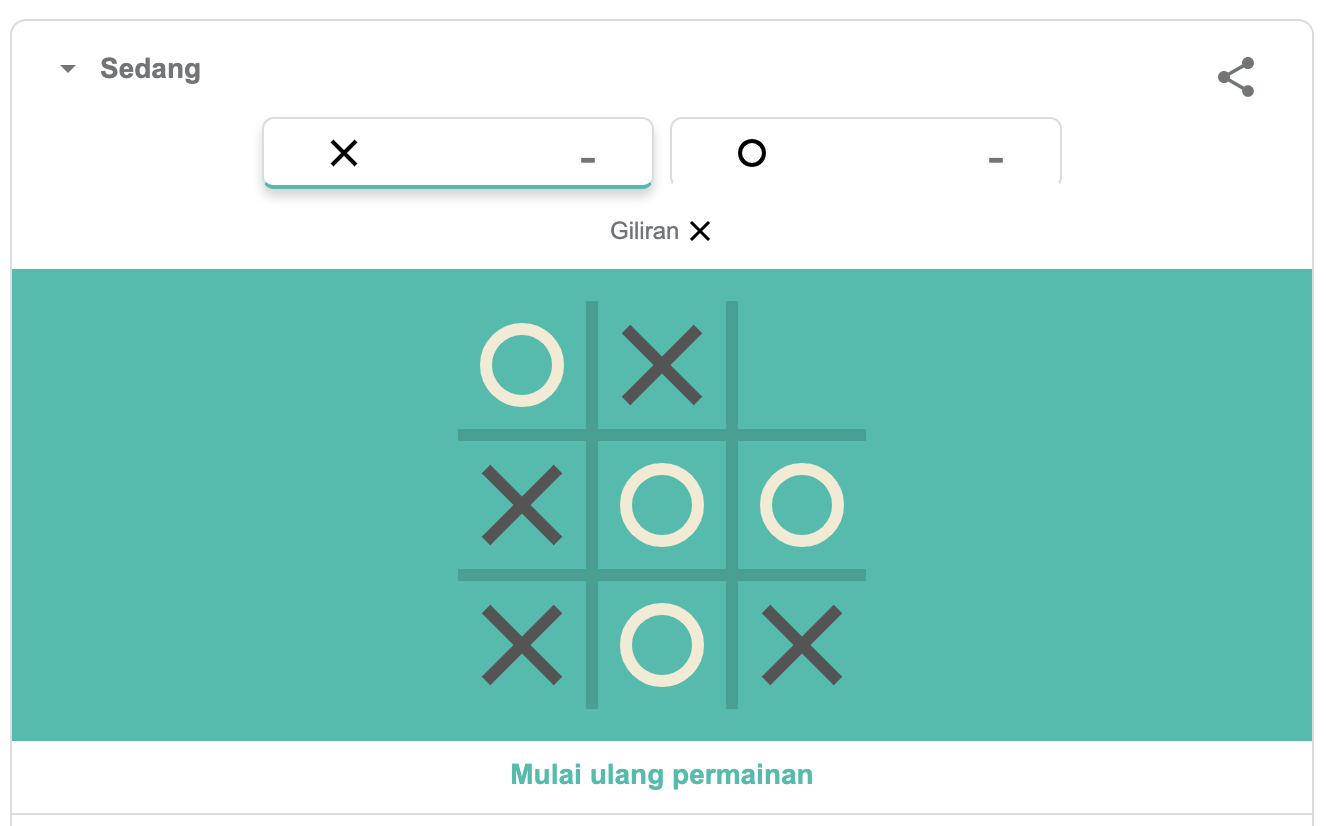This screenshot has height=826, width=1326.
Task: Click Mulai ulang permainan link
Action: tap(661, 775)
